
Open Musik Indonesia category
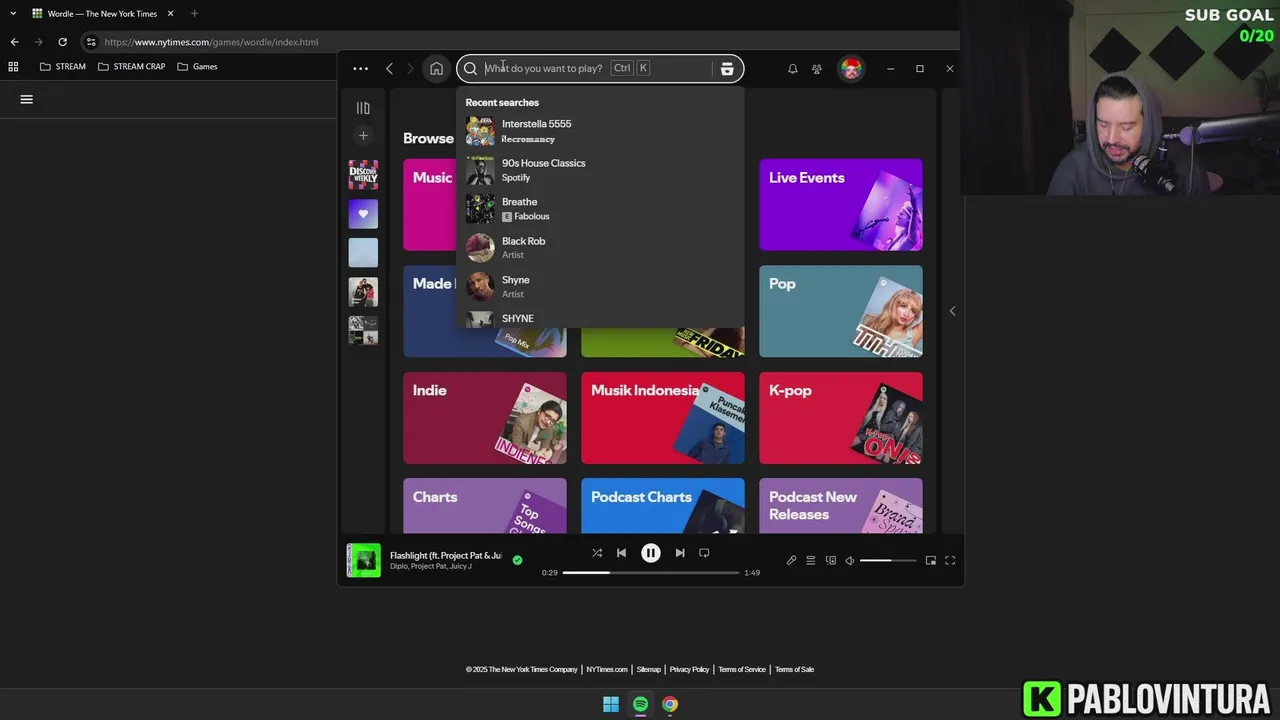pyautogui.click(x=663, y=418)
